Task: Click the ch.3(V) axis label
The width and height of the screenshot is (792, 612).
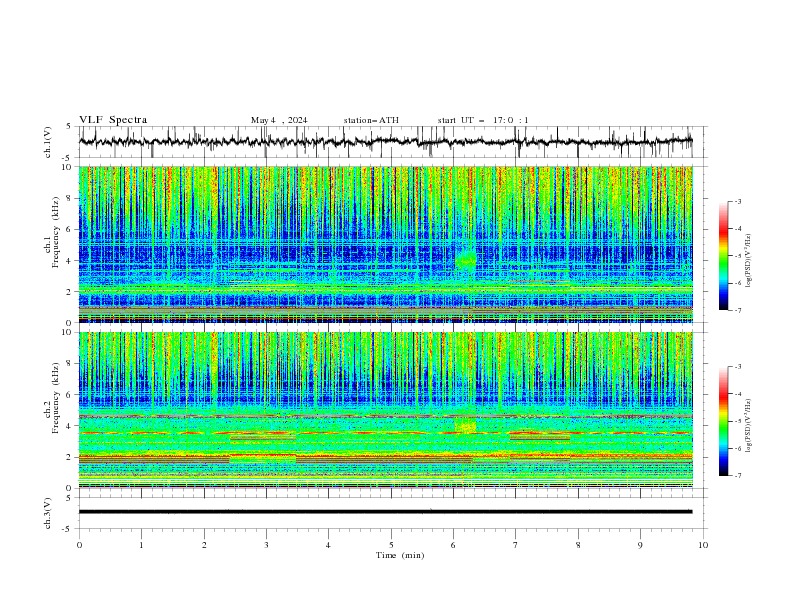Action: click(48, 513)
